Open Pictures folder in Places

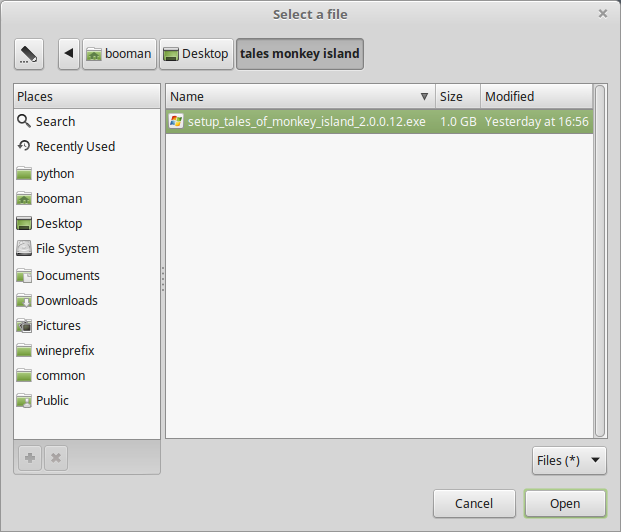pyautogui.click(x=87, y=325)
